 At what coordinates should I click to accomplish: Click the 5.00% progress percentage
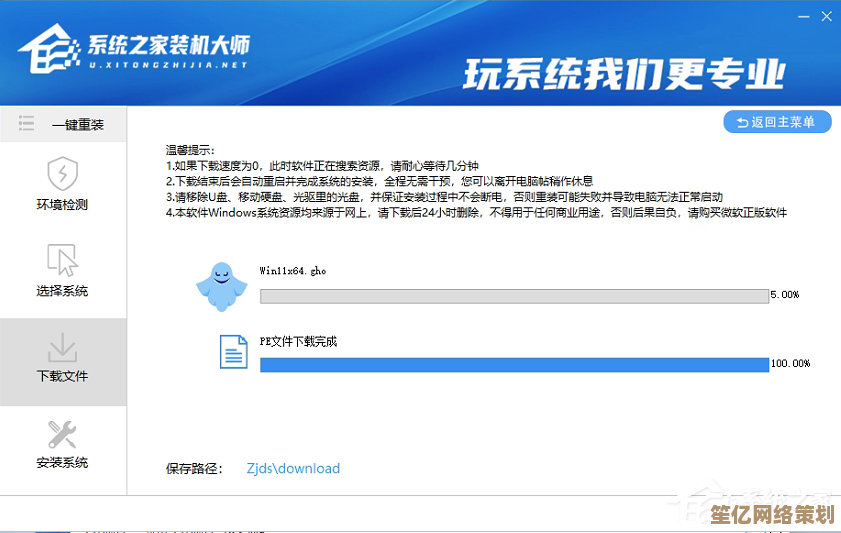(785, 296)
